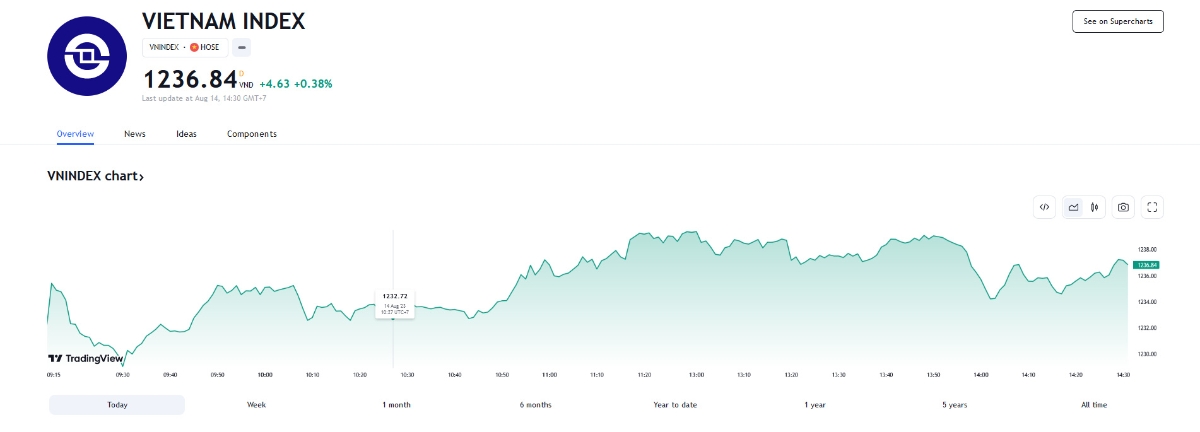This screenshot has height=432, width=1200.
Task: Go to the Components tab
Action: click(x=252, y=134)
